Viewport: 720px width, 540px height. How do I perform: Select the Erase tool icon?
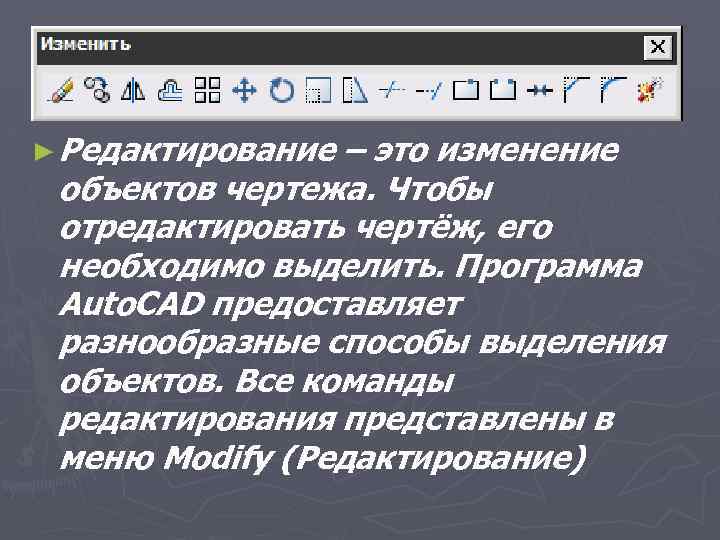click(x=61, y=90)
